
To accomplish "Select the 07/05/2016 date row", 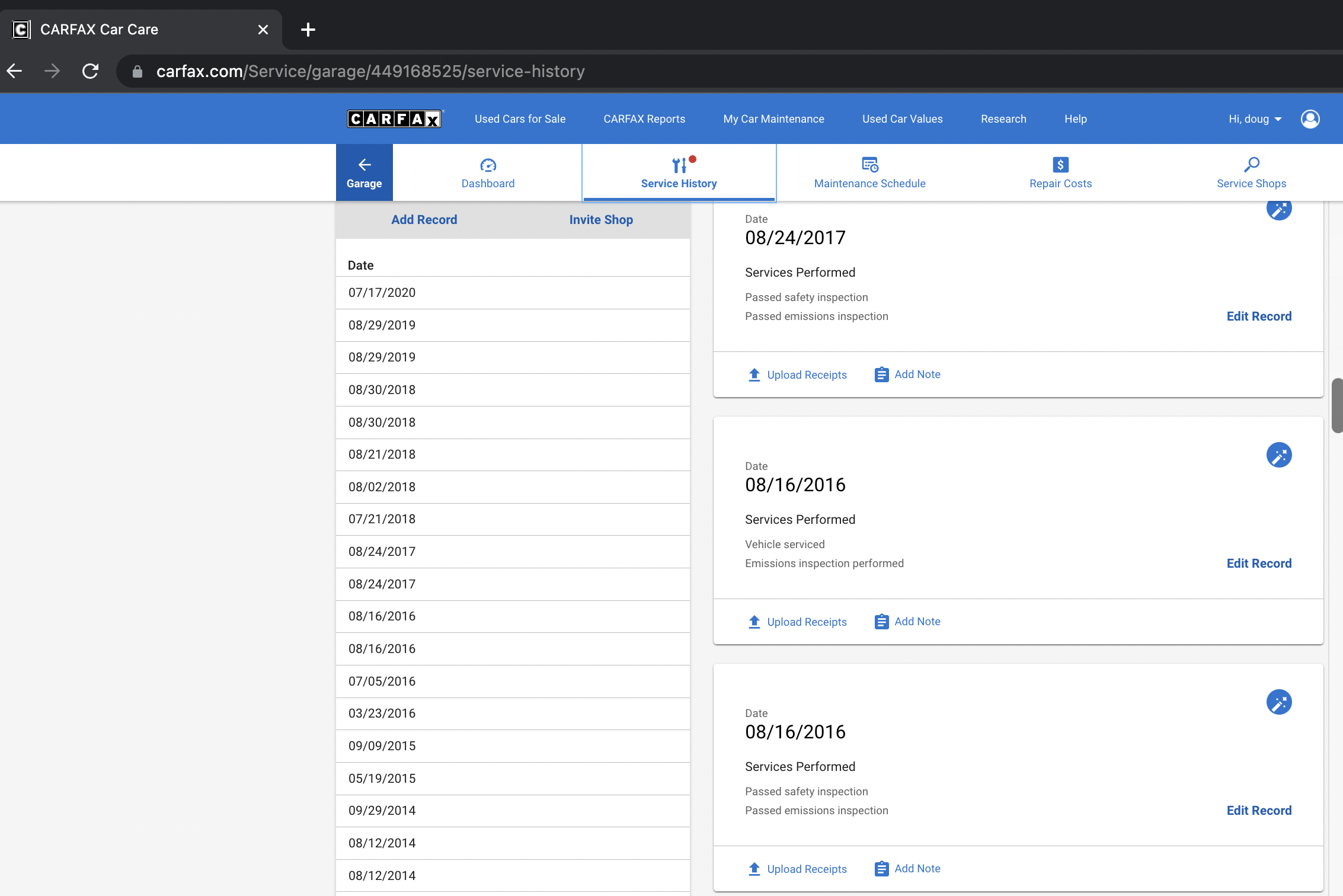I will pos(513,681).
